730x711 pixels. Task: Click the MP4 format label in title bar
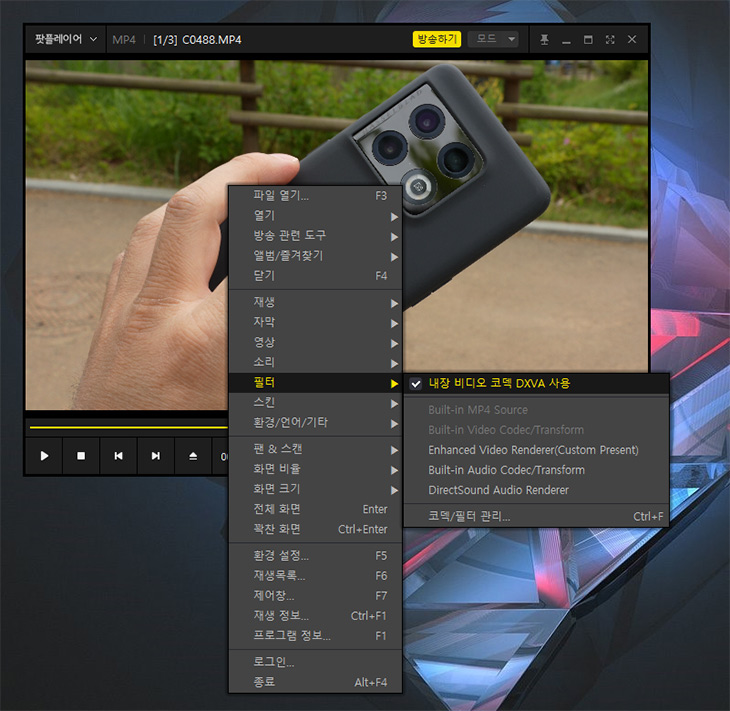tap(124, 40)
